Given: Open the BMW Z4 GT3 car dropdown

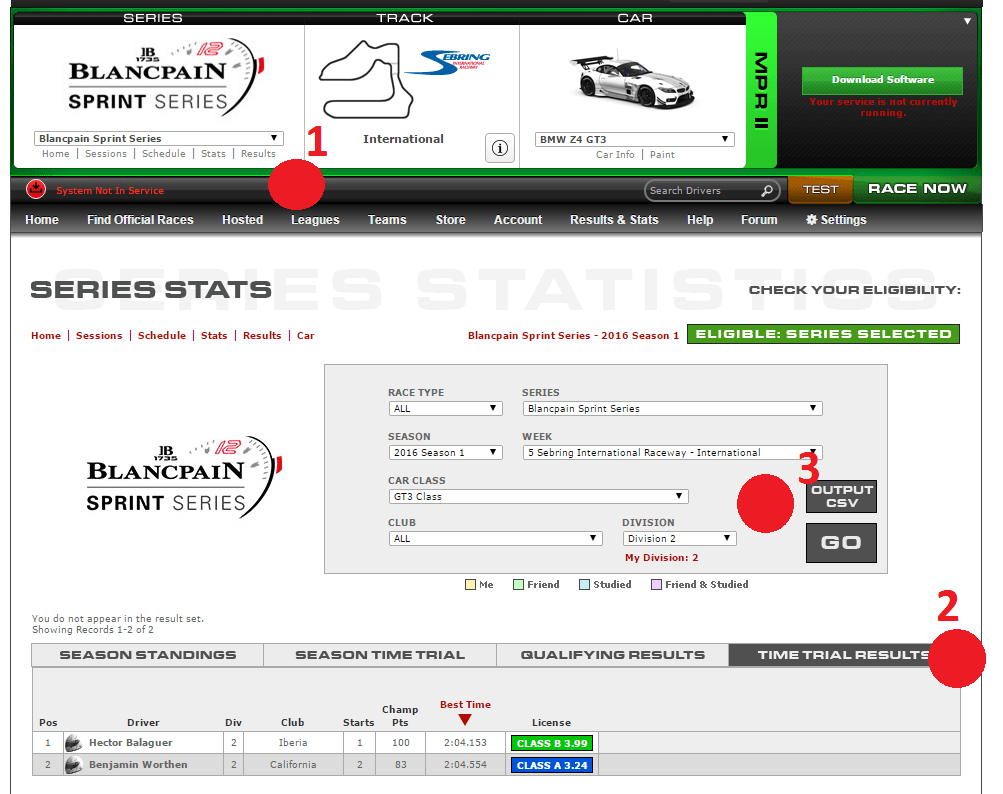Looking at the screenshot, I should click(635, 139).
